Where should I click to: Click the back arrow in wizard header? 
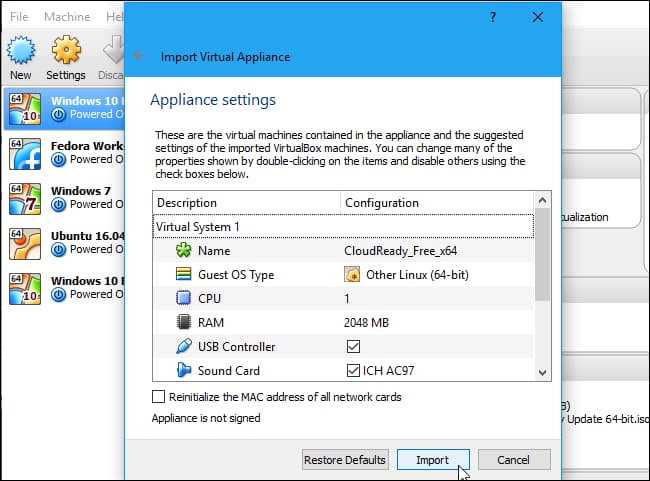(x=139, y=56)
